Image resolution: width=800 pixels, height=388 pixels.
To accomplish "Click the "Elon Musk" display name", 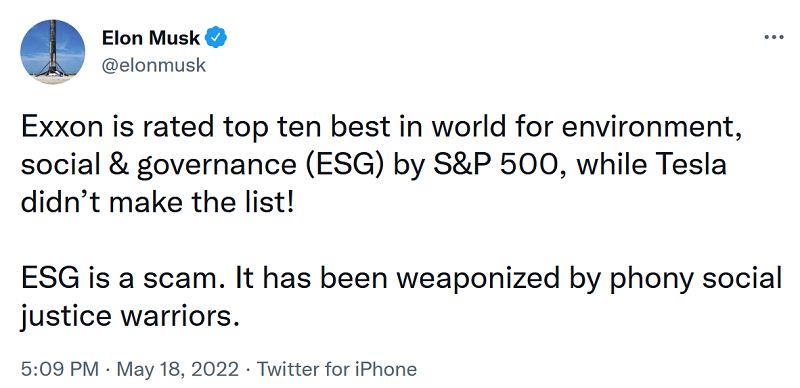I will [151, 37].
